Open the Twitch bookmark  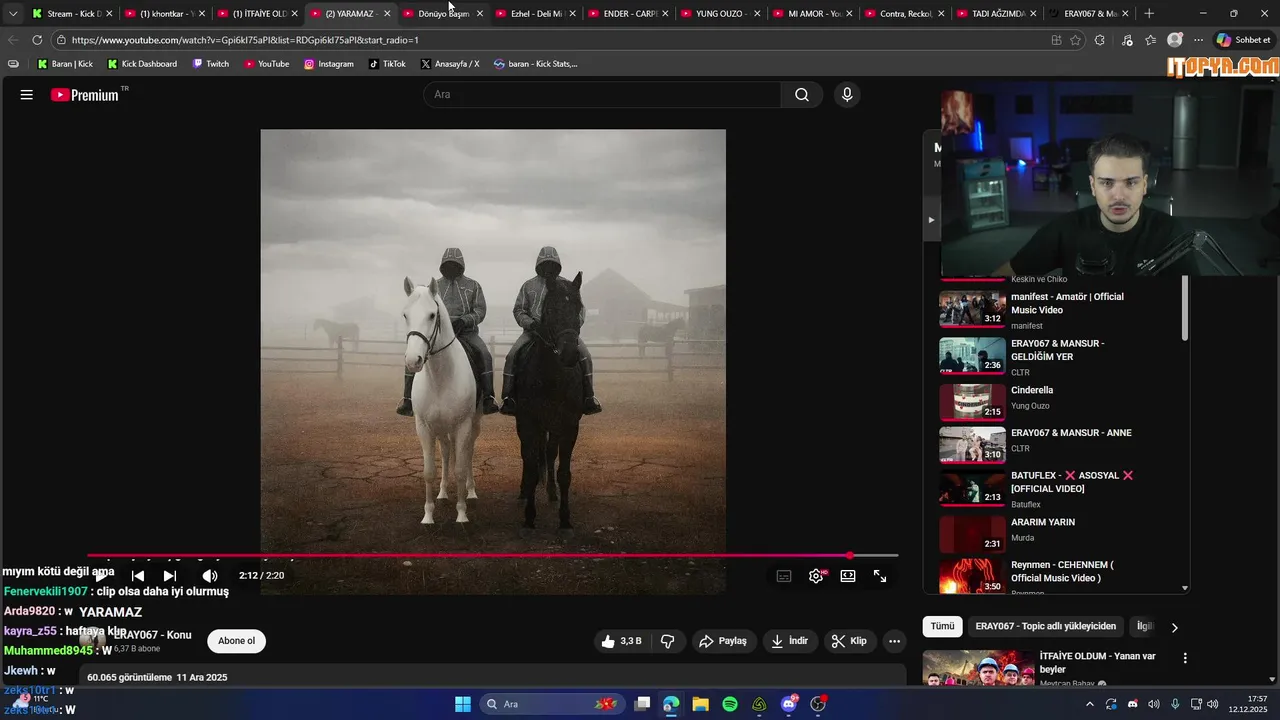coord(211,64)
